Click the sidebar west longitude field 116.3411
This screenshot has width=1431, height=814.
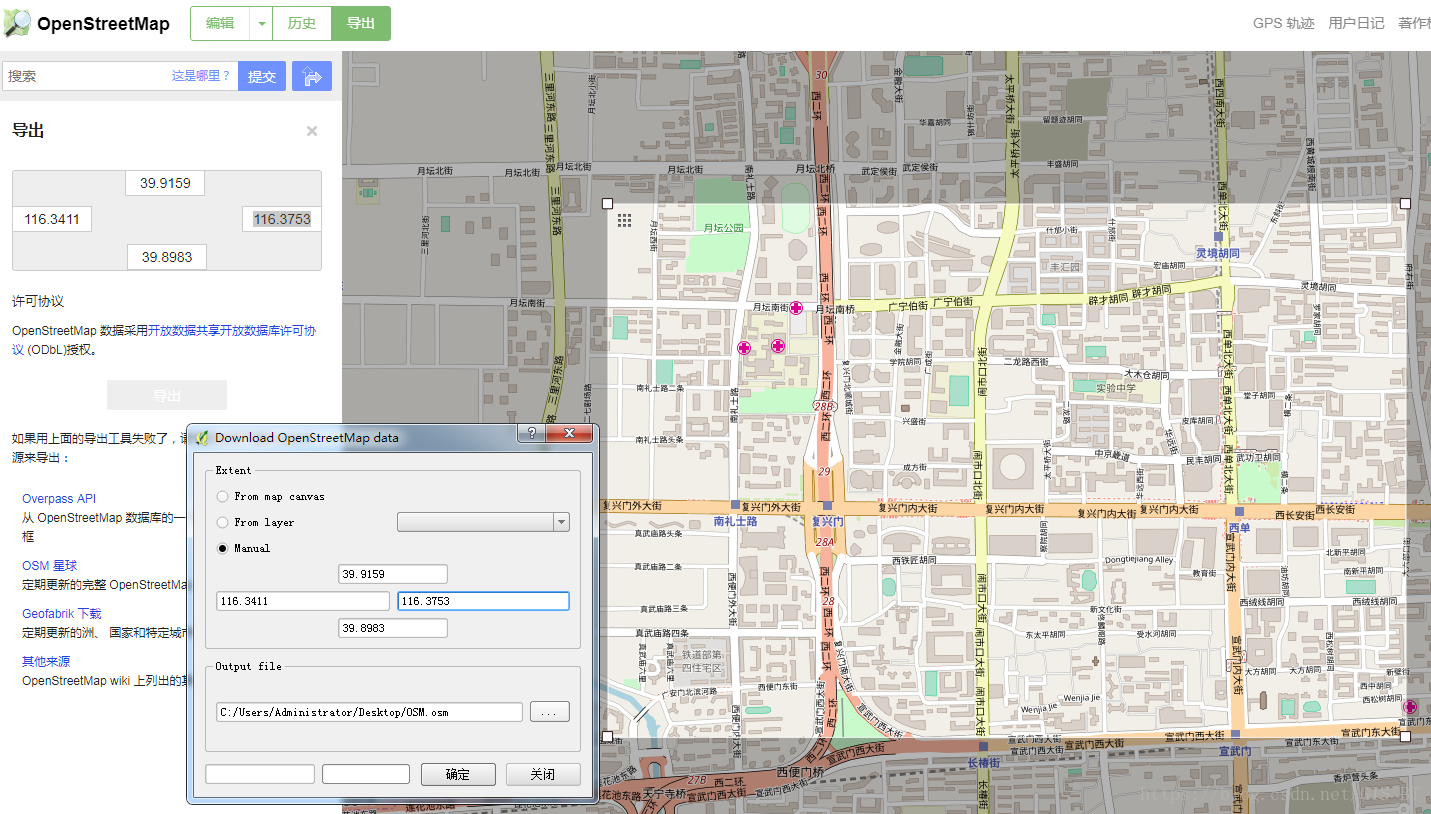pos(52,219)
